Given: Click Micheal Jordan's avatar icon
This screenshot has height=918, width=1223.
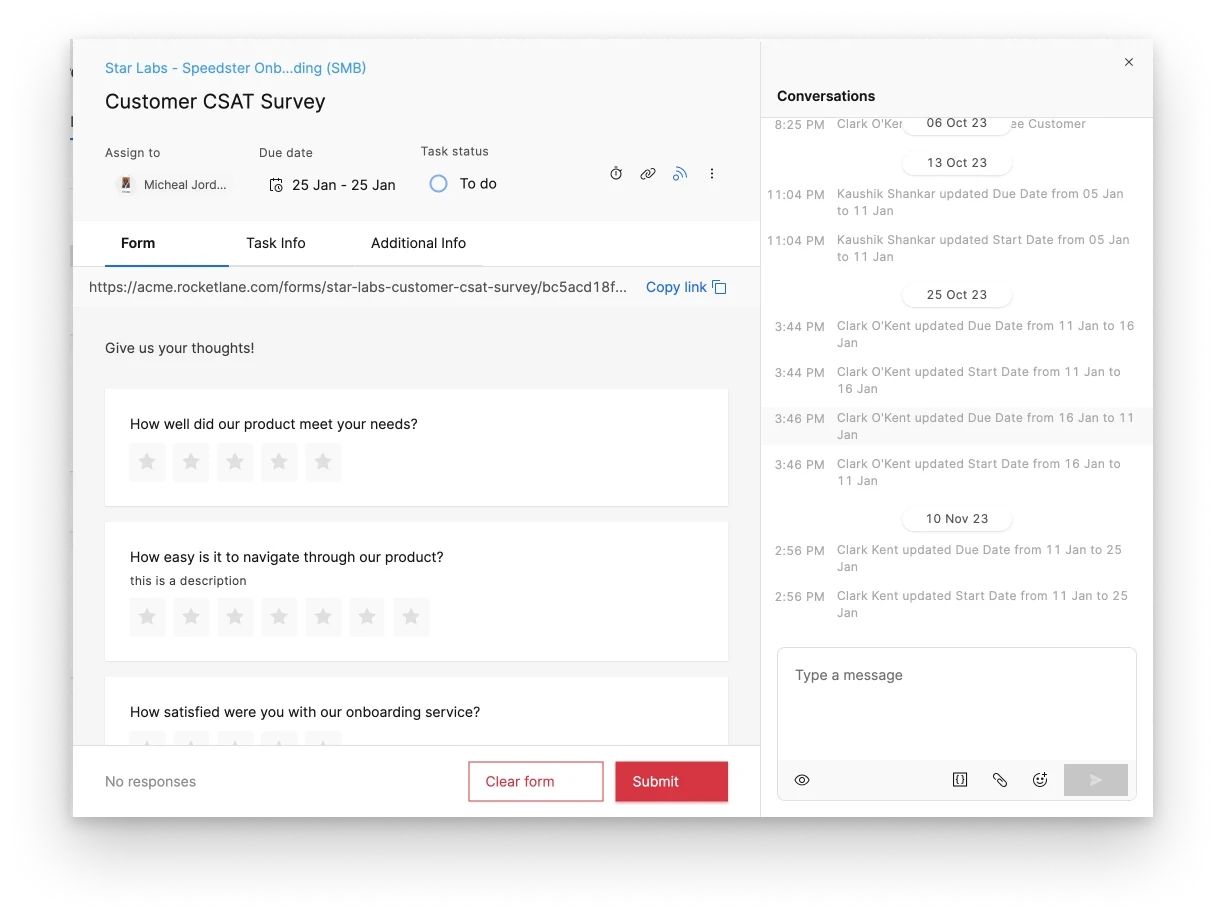Looking at the screenshot, I should pyautogui.click(x=126, y=185).
